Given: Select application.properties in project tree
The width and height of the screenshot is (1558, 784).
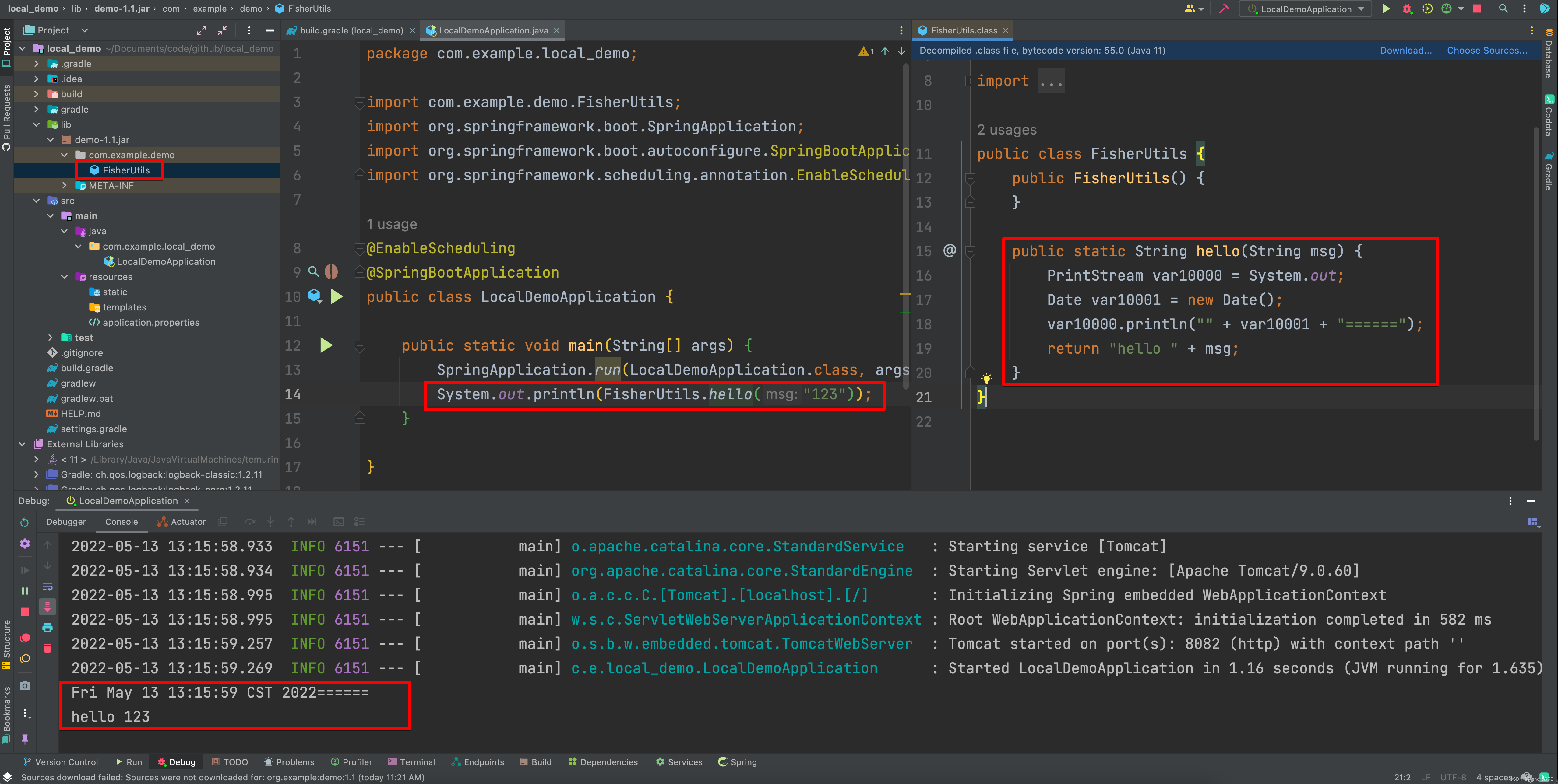Looking at the screenshot, I should pos(151,322).
